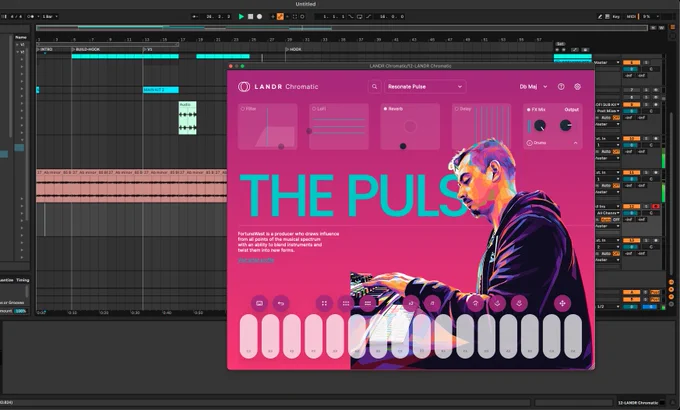Open the All Channels input dropdown
680x410 pixels.
608,213
